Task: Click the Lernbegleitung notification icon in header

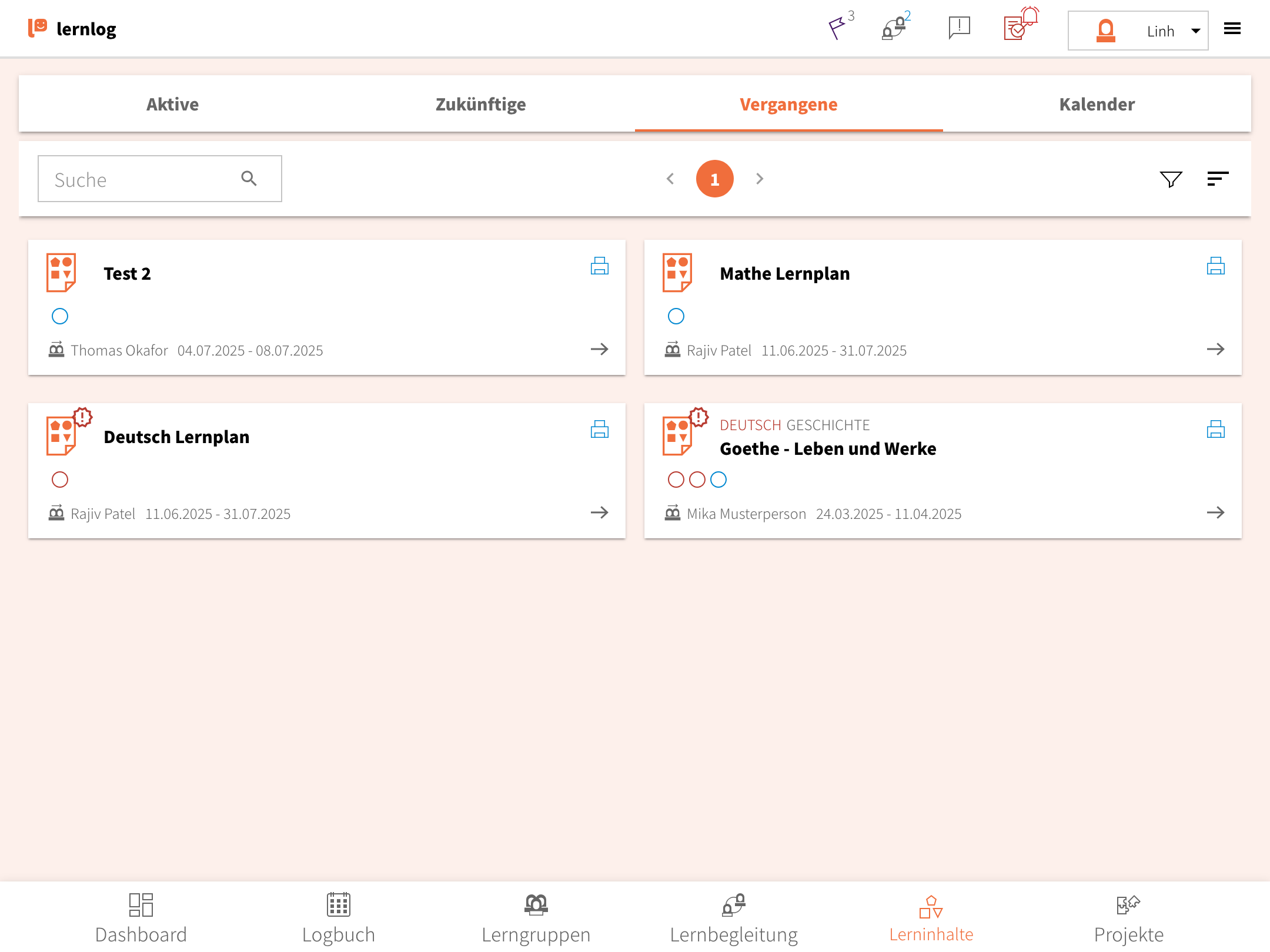Action: [894, 28]
